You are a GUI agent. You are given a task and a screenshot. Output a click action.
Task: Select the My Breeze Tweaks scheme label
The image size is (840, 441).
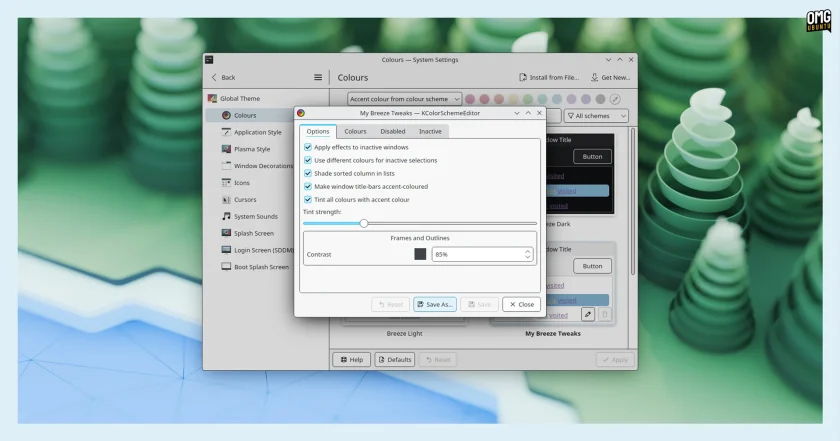553,333
